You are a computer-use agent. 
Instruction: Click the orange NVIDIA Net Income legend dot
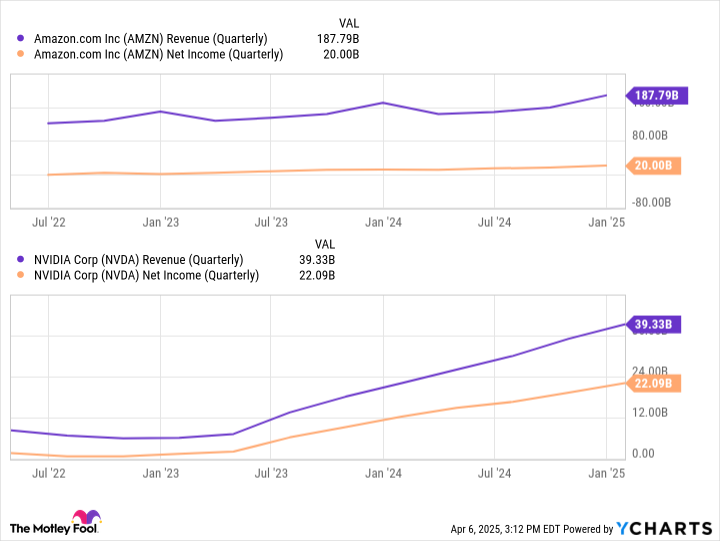(x=22, y=276)
